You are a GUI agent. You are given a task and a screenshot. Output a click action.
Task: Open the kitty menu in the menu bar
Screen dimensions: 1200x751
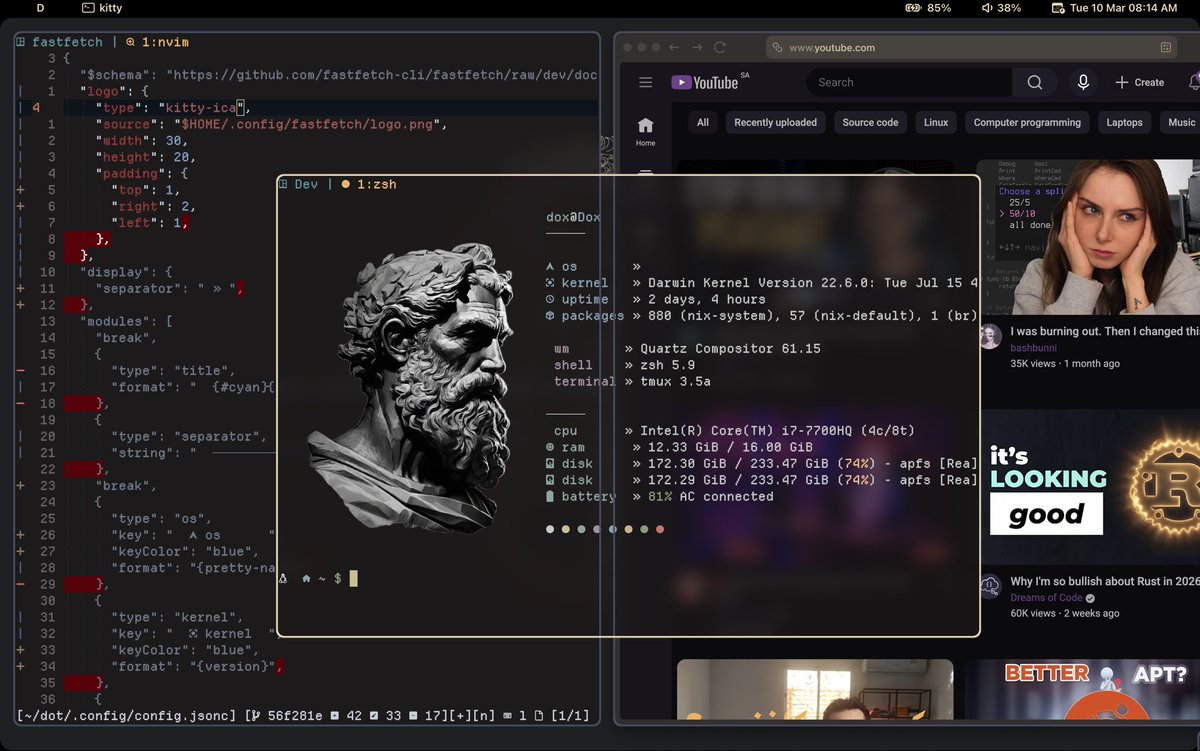click(101, 8)
